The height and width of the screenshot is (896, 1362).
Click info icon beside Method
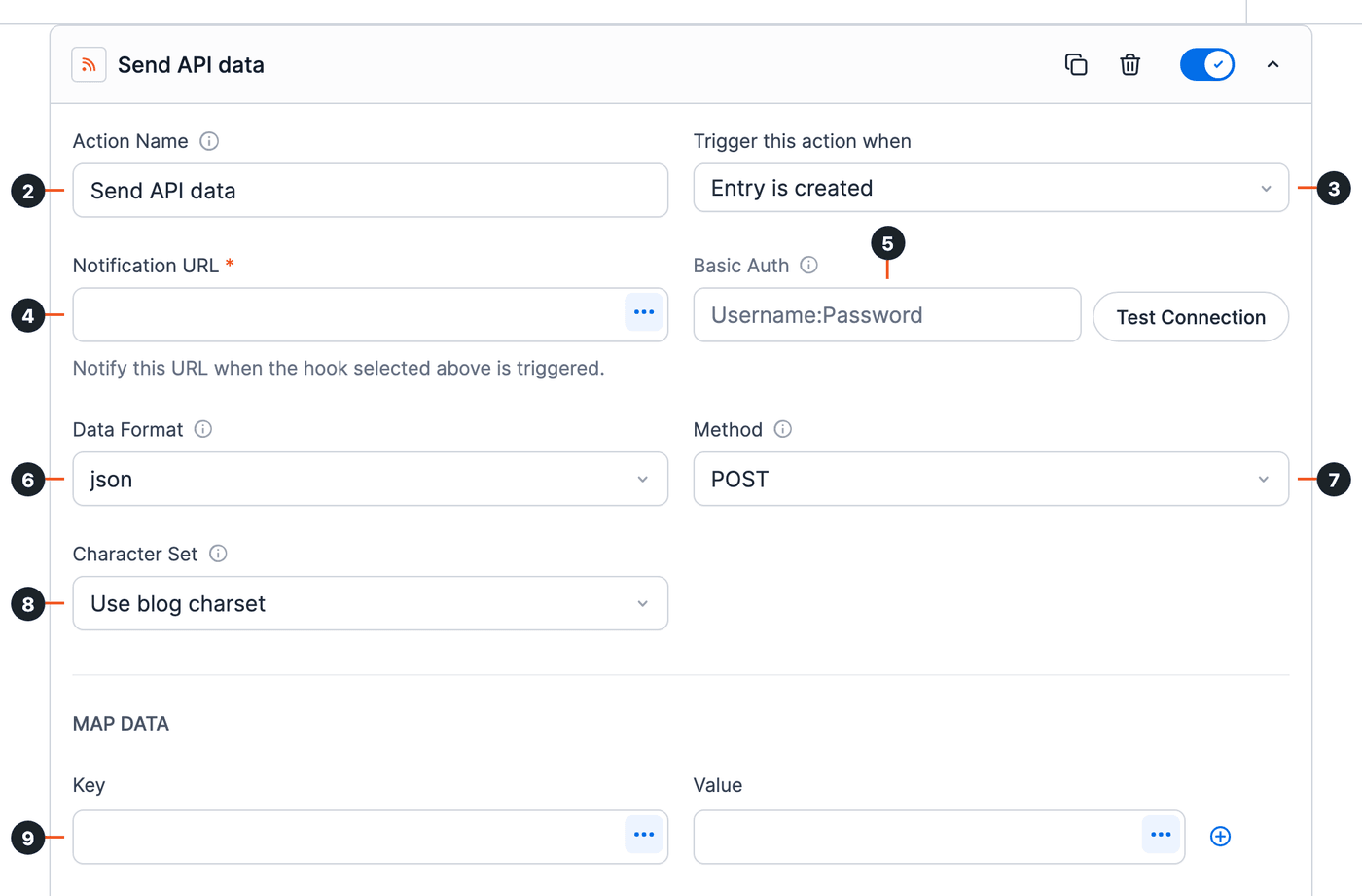click(783, 429)
